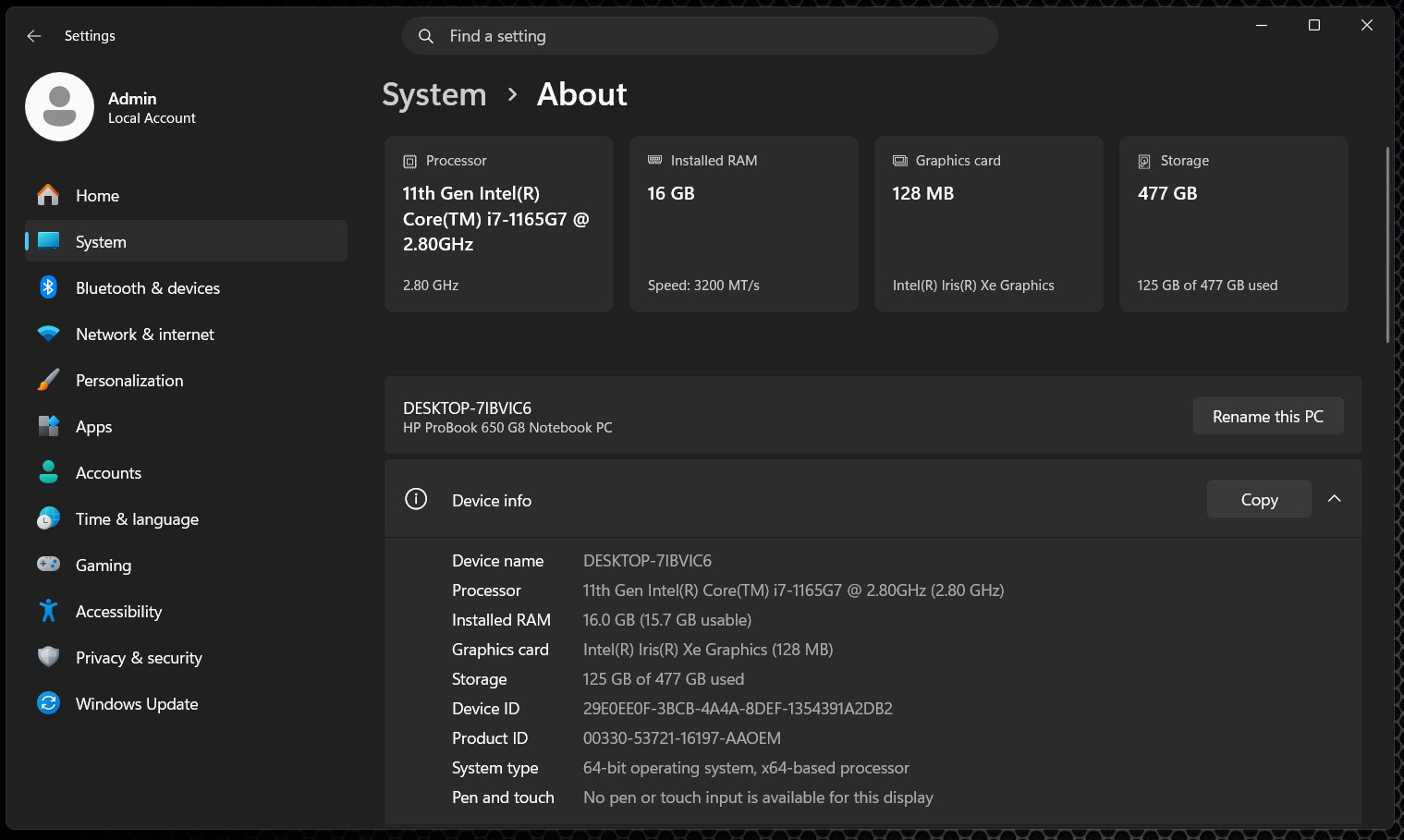Click the System breadcrumb link
The image size is (1404, 840).
(x=434, y=94)
